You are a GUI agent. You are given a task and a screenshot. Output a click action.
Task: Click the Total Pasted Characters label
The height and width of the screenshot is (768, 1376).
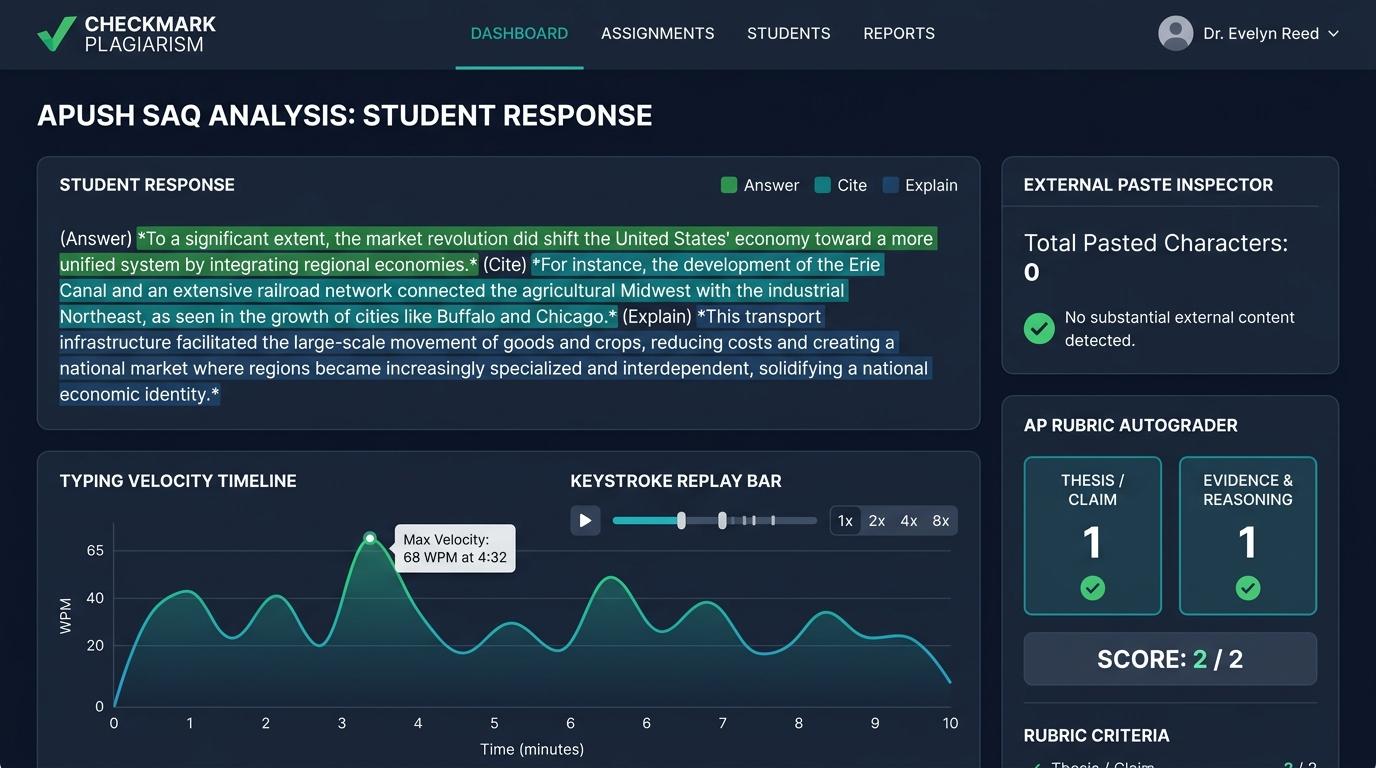pyautogui.click(x=1156, y=243)
